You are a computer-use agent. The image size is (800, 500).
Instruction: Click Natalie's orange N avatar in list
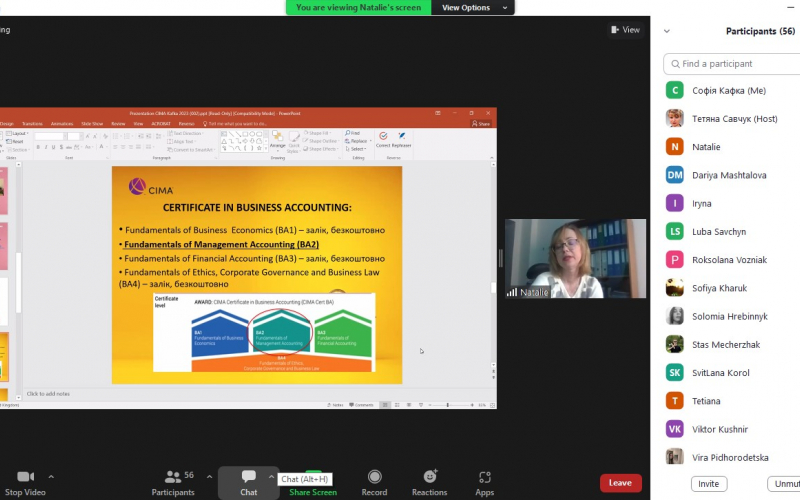[x=674, y=146]
